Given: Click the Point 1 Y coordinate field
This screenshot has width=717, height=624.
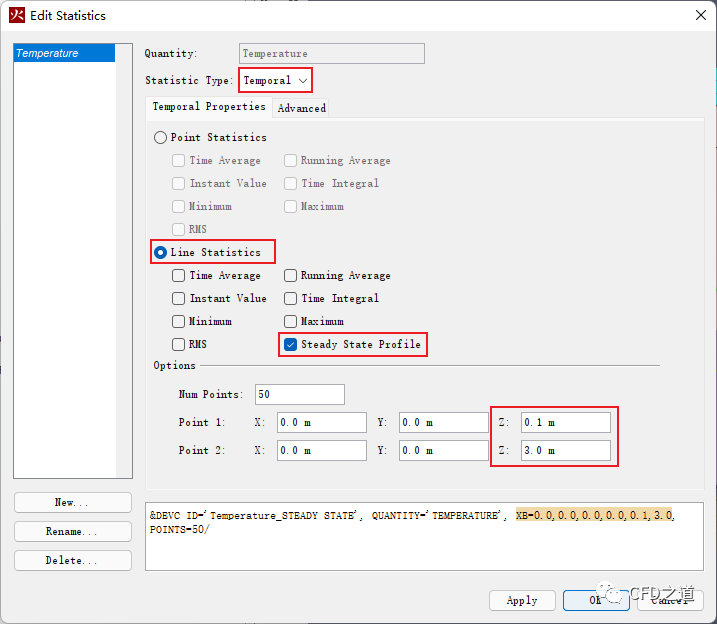Looking at the screenshot, I should (444, 422).
